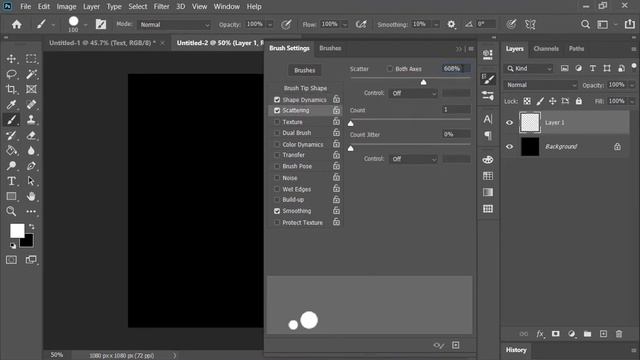Click the Scatter slider handle
Screen dimensions: 640x360
coord(424,82)
